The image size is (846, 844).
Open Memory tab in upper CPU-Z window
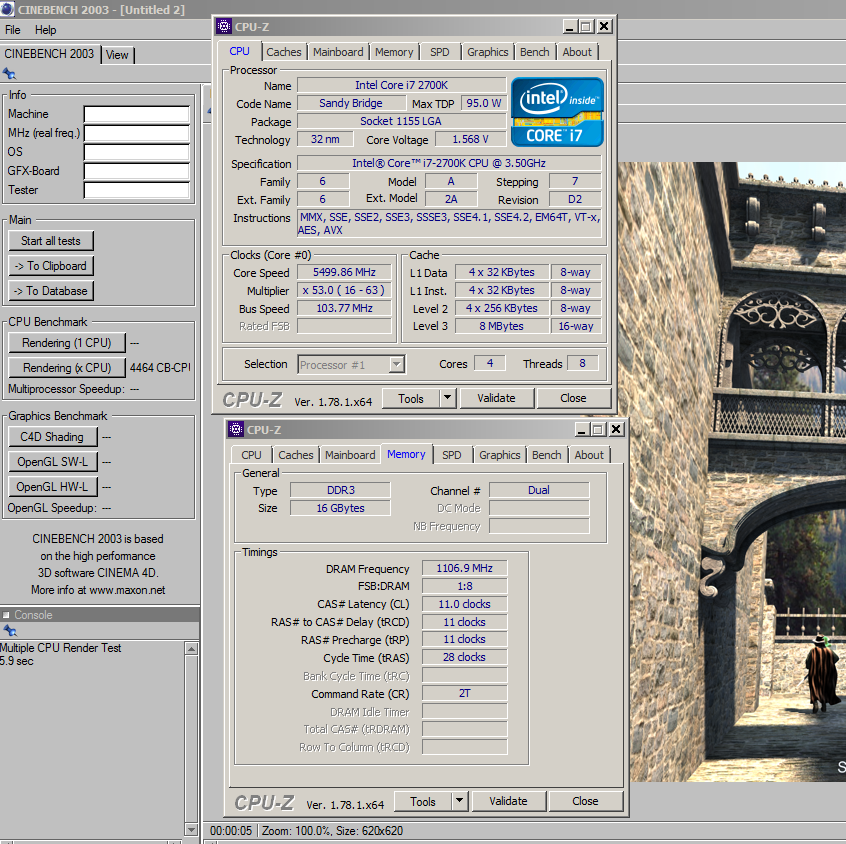(394, 52)
